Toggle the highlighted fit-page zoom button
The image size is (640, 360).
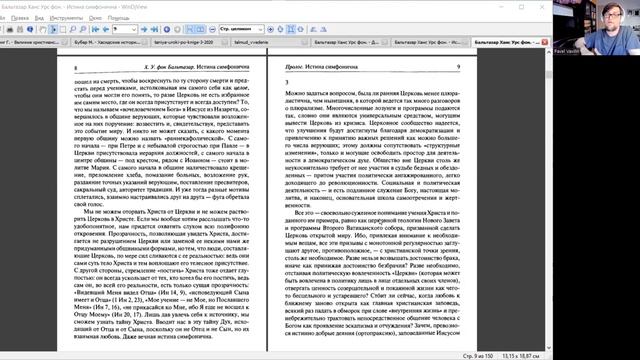[x=291, y=29]
